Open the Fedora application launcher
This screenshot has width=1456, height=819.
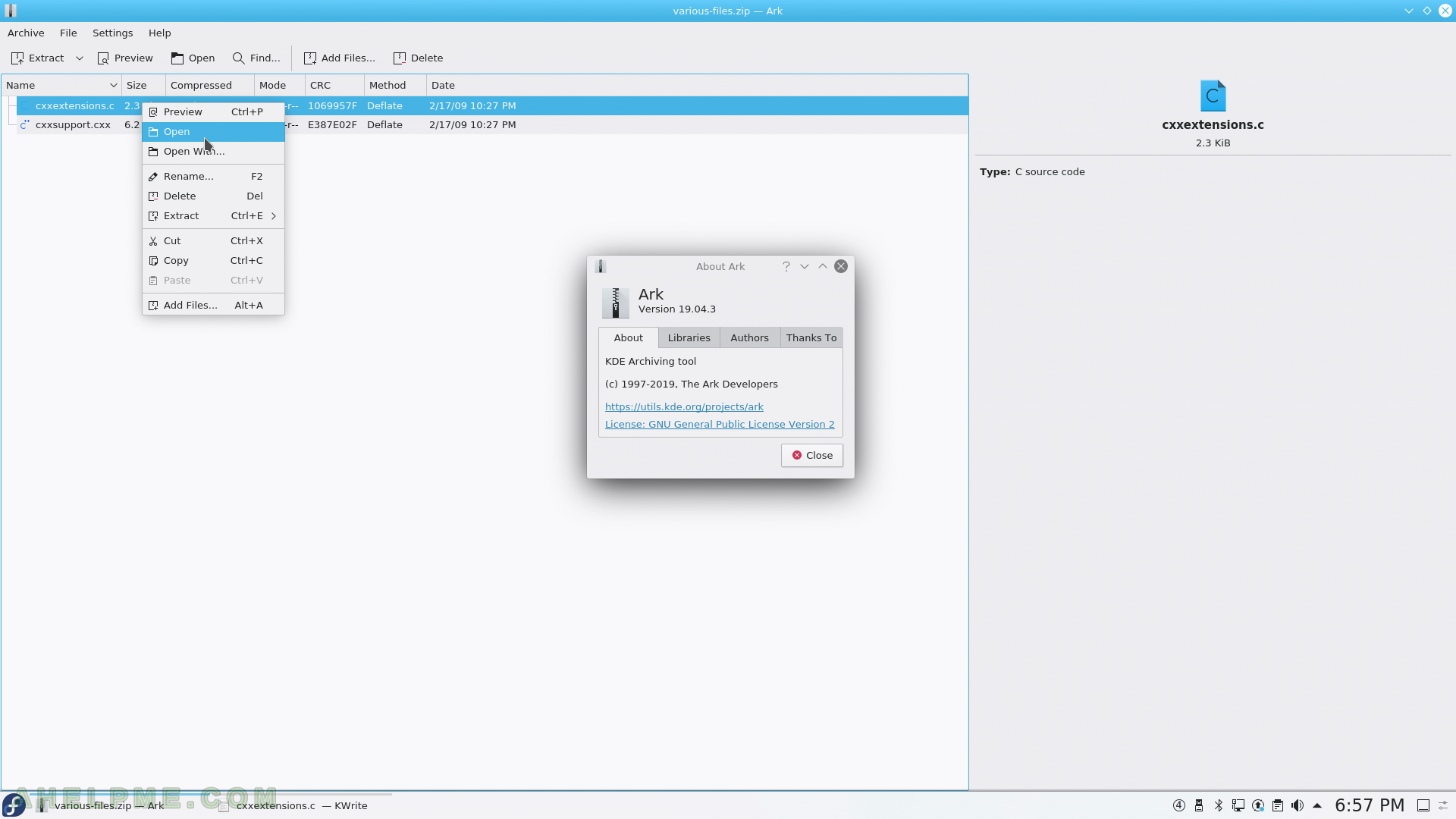14,805
